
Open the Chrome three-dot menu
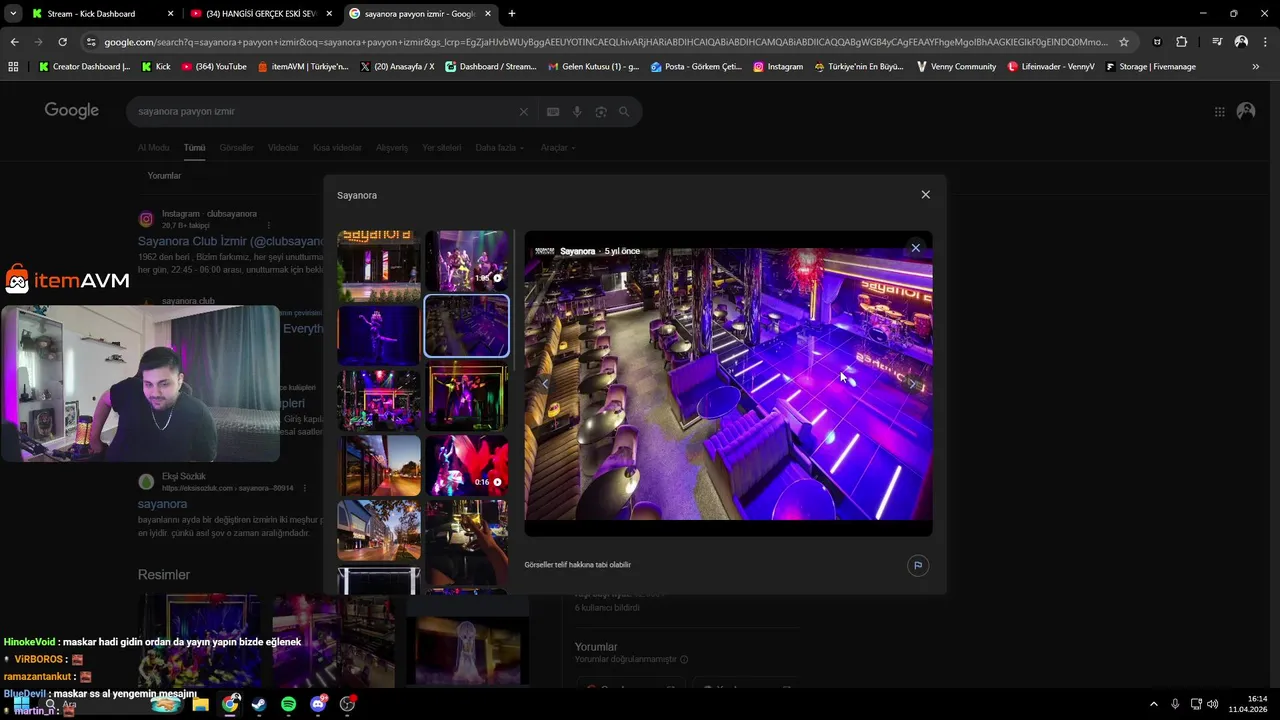(1264, 42)
